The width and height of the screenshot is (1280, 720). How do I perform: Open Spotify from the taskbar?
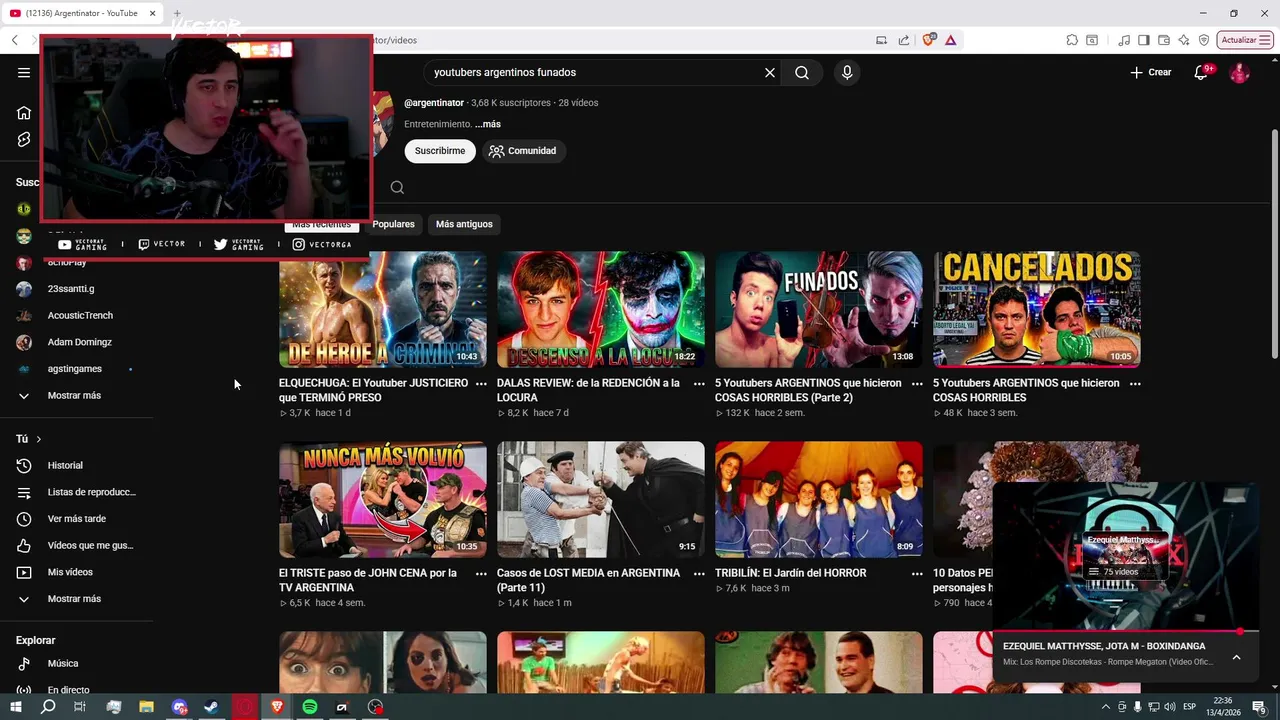click(310, 707)
